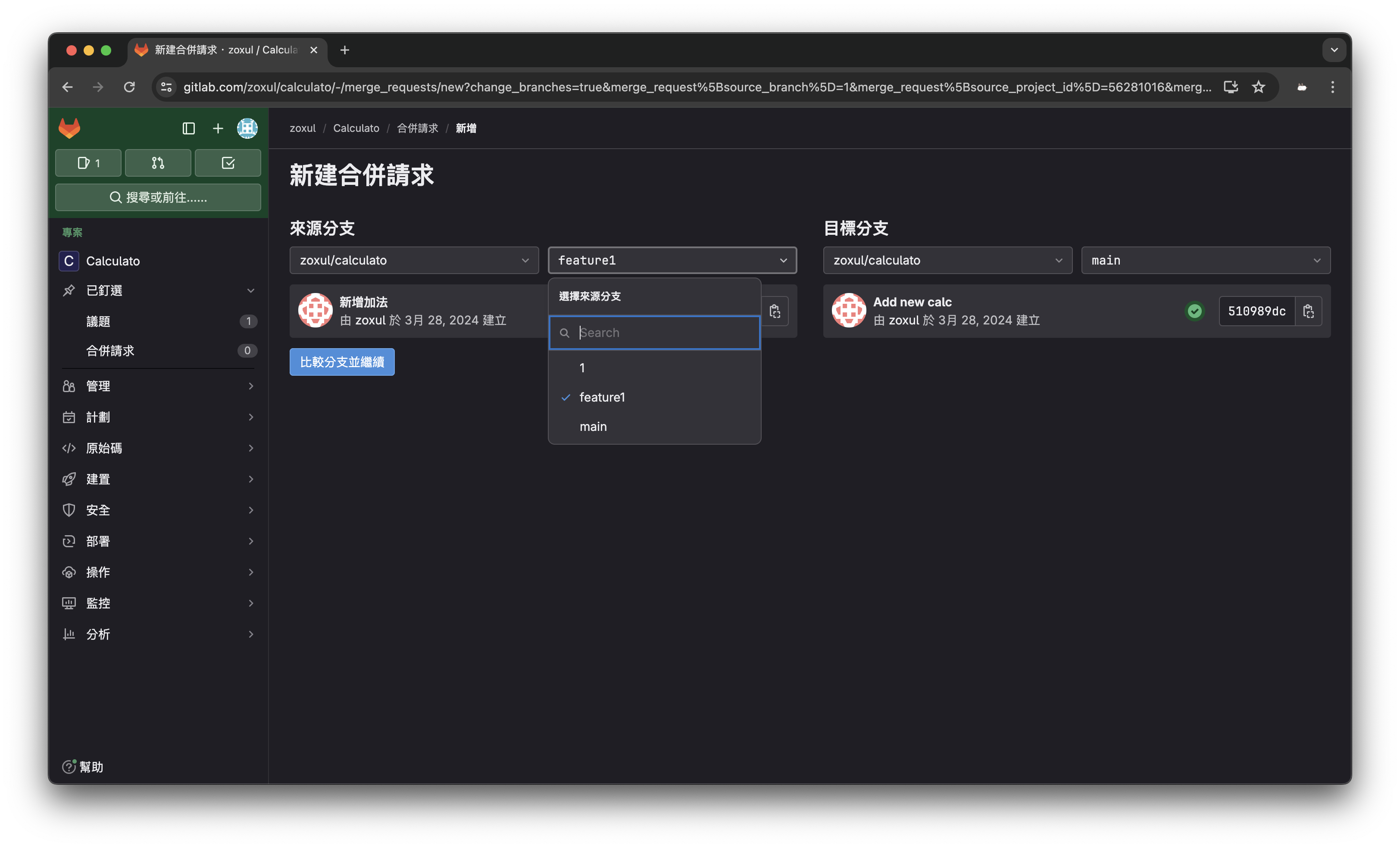The height and width of the screenshot is (848, 1400).
Task: Select branch feature1 in dropdown list
Action: pyautogui.click(x=602, y=397)
